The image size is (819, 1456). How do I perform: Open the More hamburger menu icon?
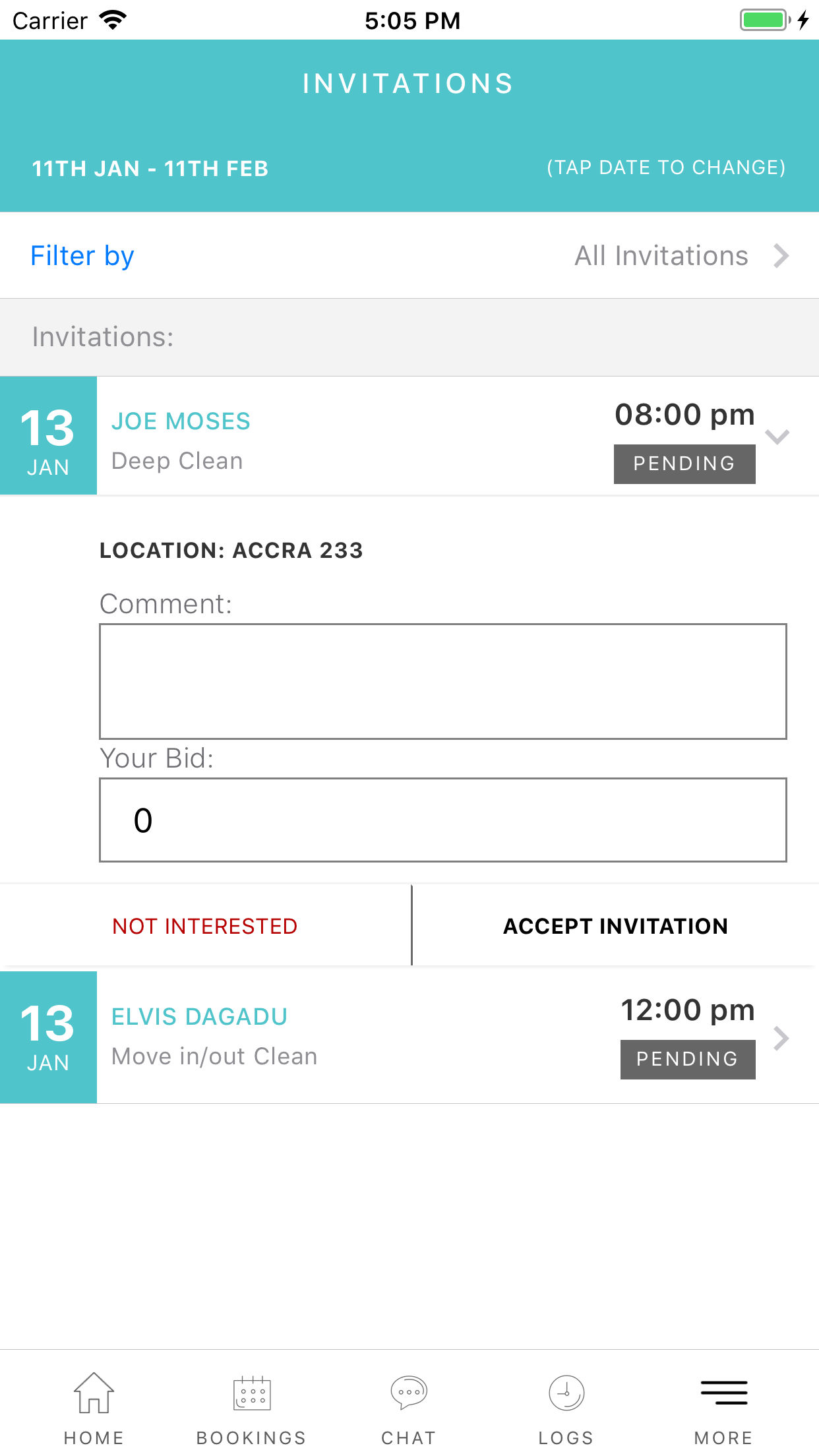723,1393
